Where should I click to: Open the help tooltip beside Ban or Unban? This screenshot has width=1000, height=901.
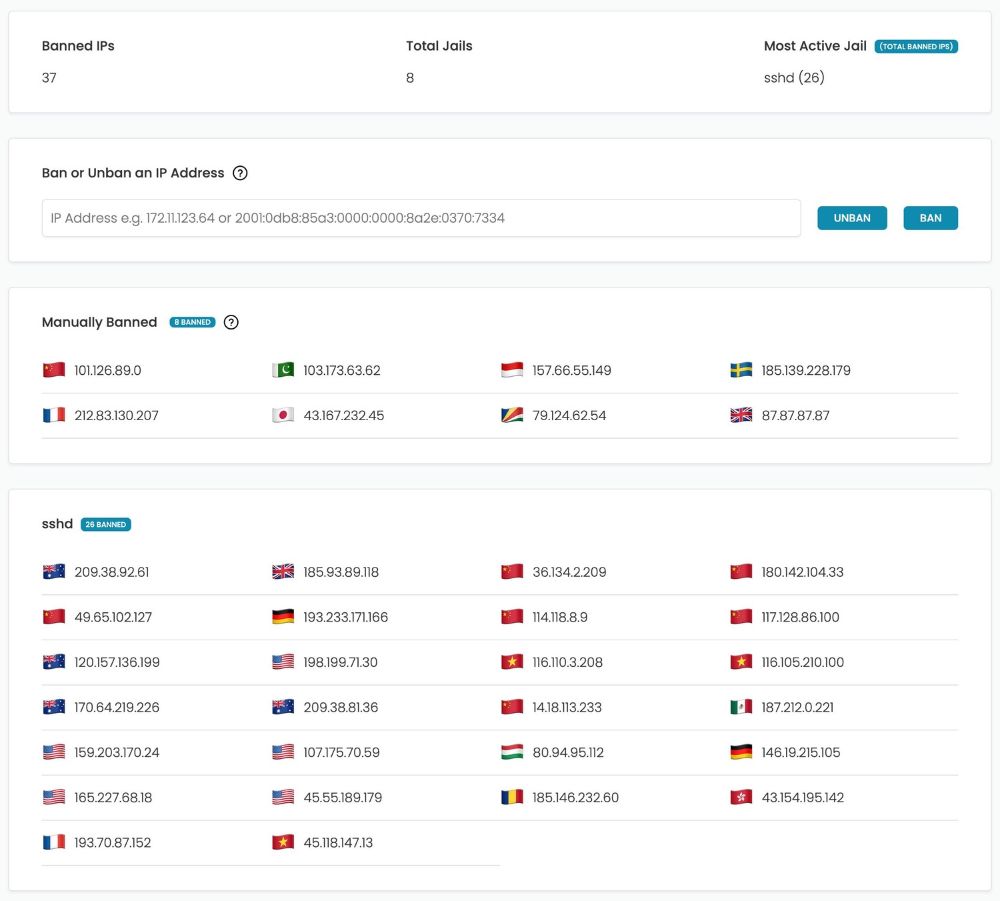tap(239, 173)
